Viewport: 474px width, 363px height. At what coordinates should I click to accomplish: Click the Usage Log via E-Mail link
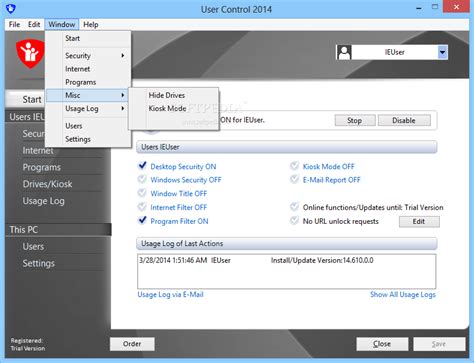tap(170, 295)
